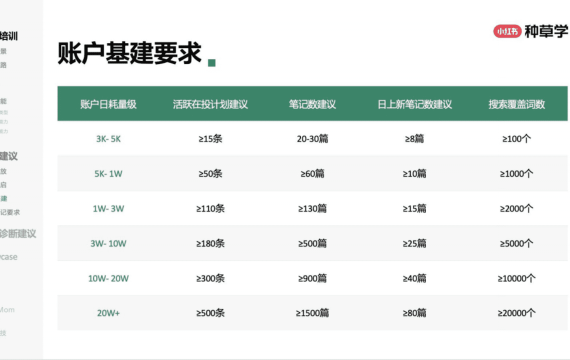Pick the ≥8篇 daily notes cell
This screenshot has height=360, width=570.
pos(414,139)
